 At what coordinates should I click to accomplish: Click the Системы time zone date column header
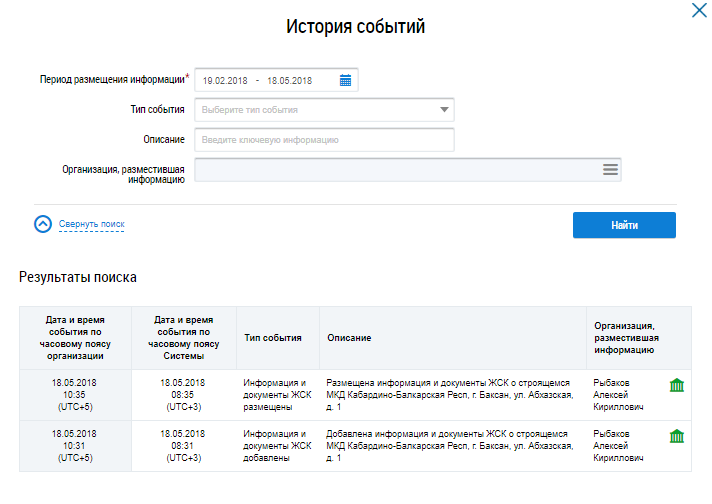pos(185,338)
